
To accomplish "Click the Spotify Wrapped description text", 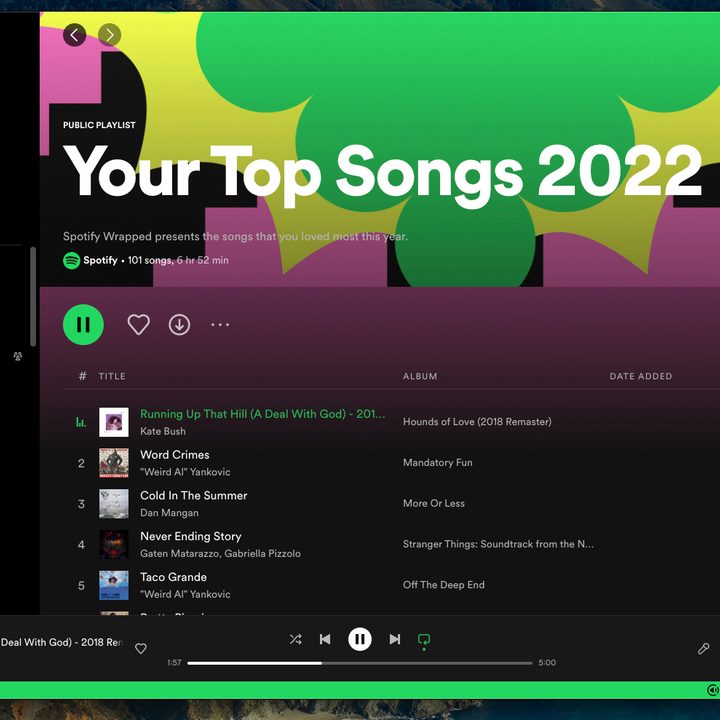I will [235, 236].
